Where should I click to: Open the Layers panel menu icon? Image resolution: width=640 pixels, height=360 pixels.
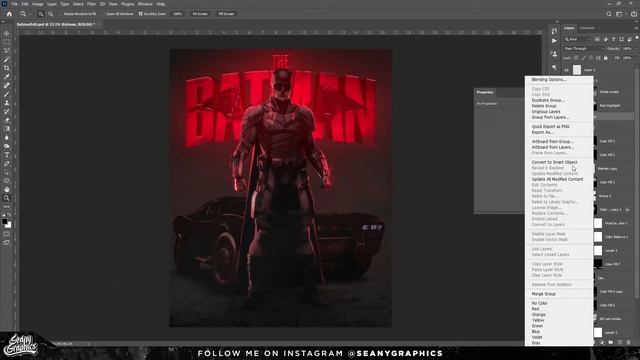pos(636,28)
